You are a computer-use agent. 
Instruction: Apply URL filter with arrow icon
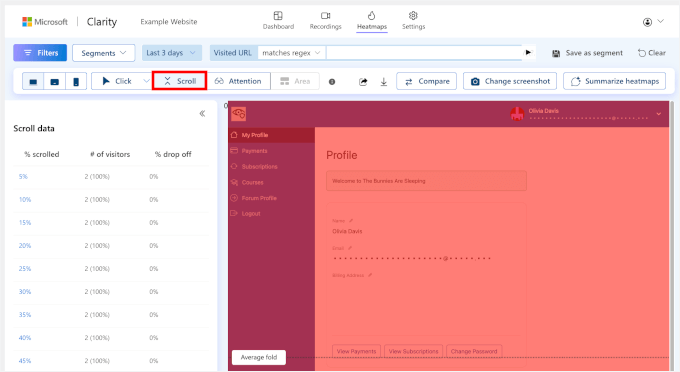(x=528, y=52)
